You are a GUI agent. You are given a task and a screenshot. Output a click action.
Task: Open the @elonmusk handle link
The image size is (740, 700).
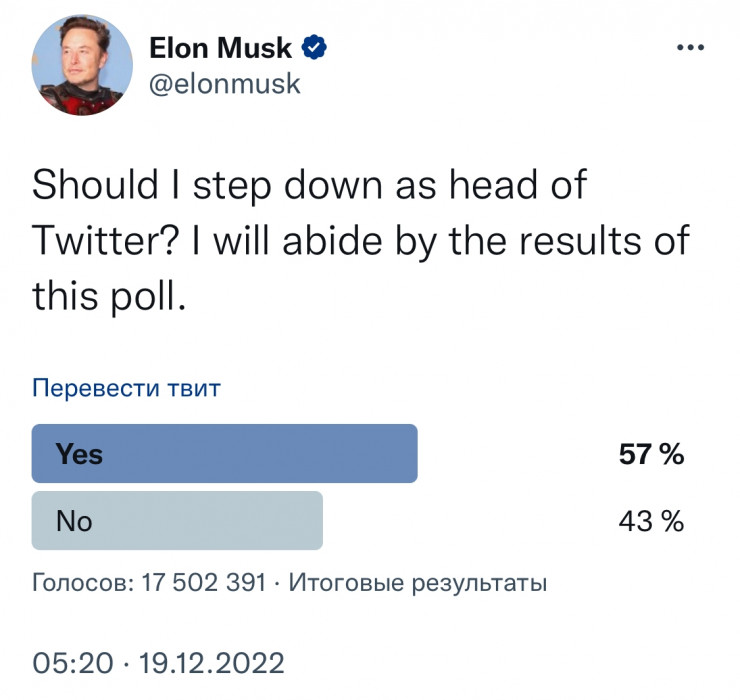pos(224,83)
